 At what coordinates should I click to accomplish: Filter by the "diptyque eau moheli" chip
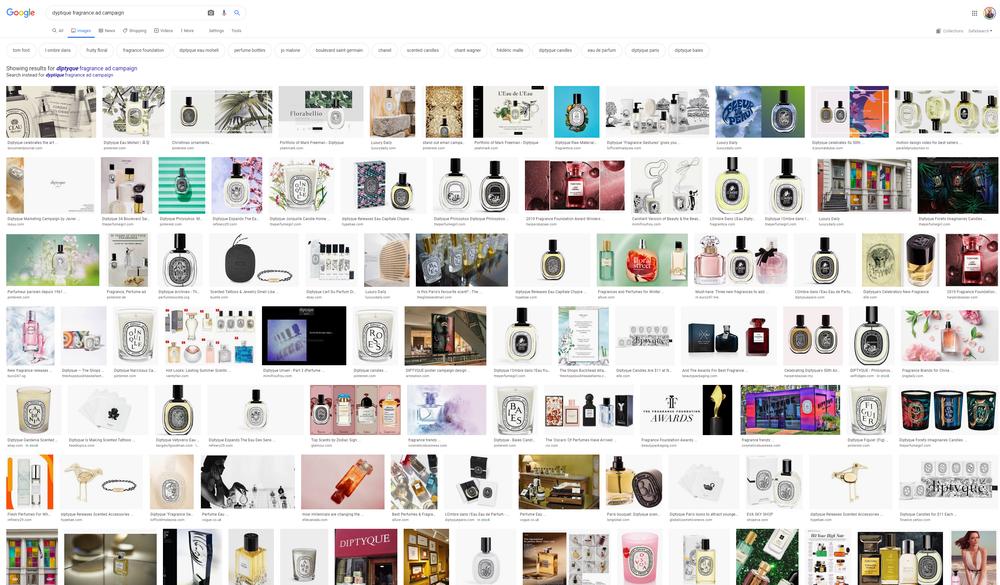[x=199, y=50]
